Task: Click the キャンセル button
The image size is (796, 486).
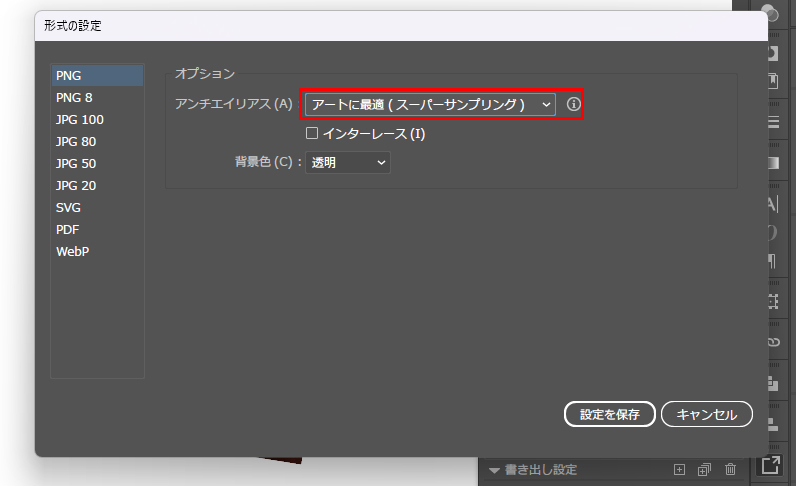Action: click(x=707, y=414)
